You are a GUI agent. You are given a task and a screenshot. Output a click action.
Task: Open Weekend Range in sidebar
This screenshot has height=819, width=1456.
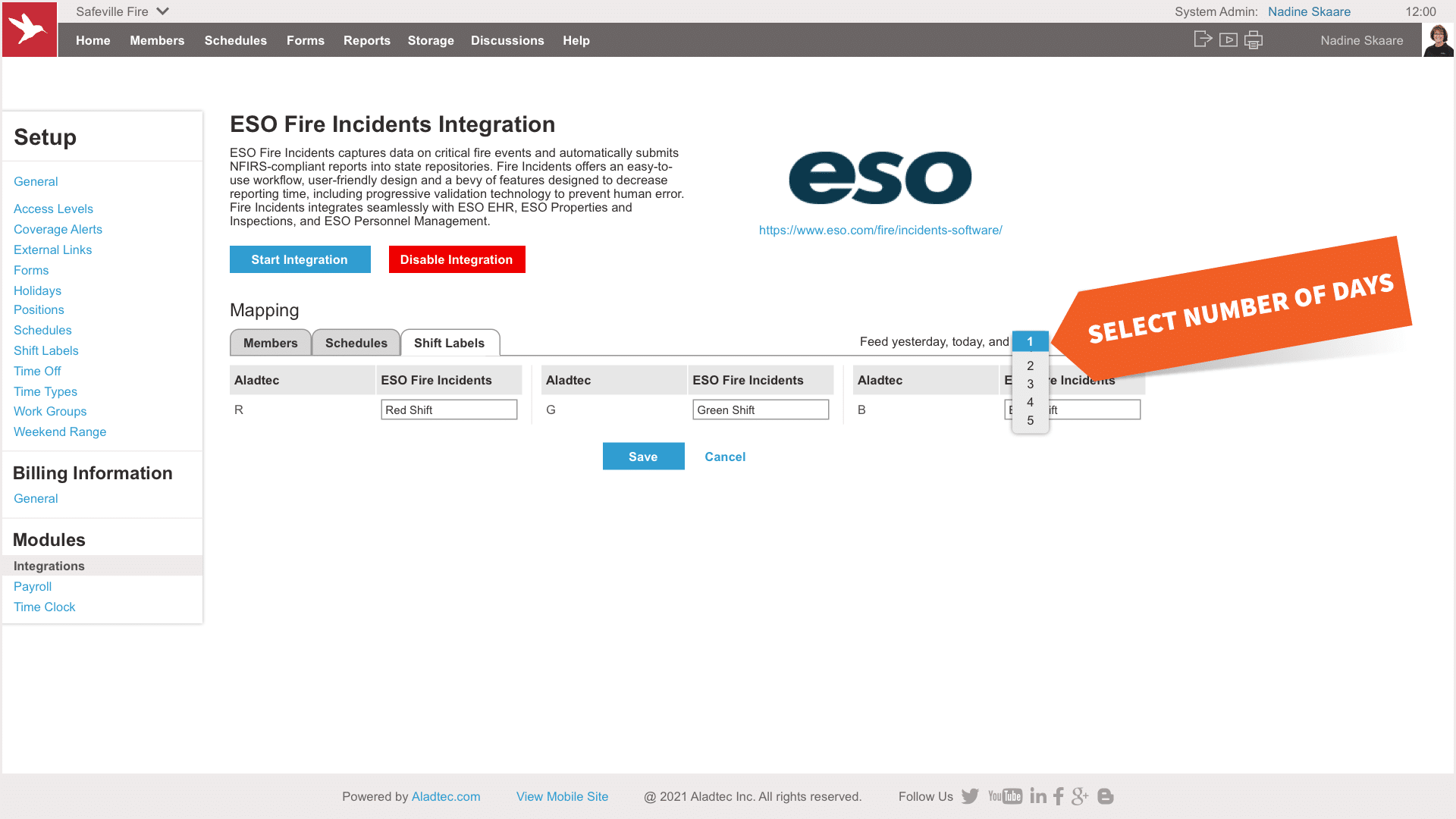pos(60,431)
